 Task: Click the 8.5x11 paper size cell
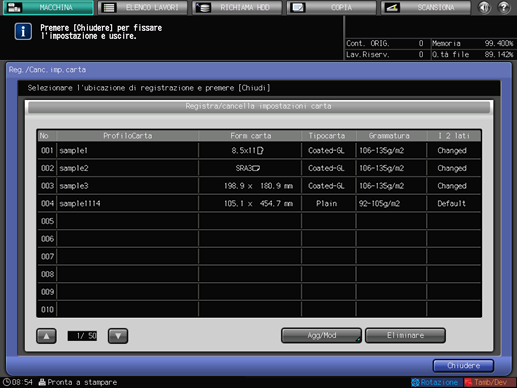point(250,151)
